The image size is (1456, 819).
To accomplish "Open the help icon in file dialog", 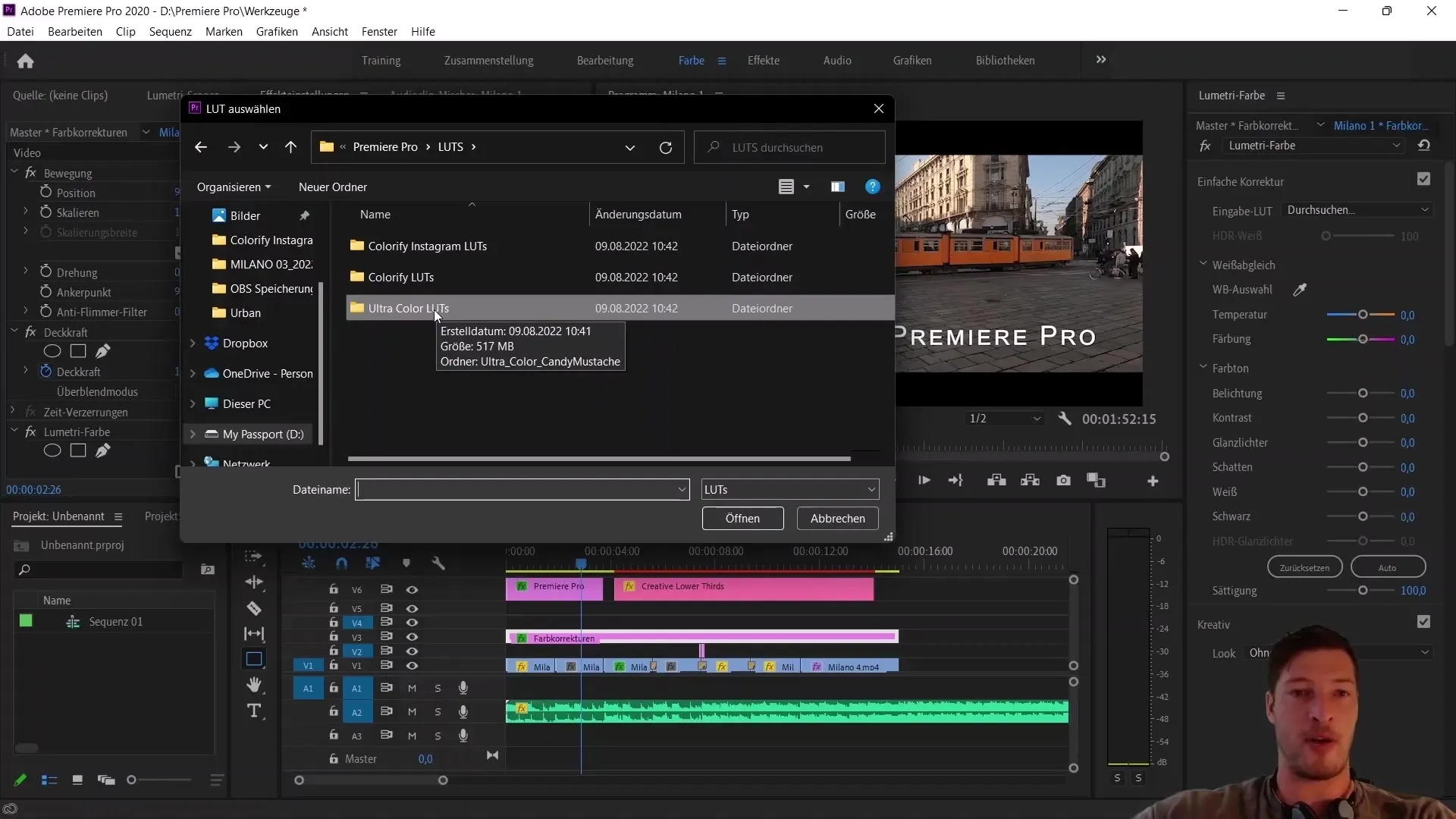I will (873, 187).
